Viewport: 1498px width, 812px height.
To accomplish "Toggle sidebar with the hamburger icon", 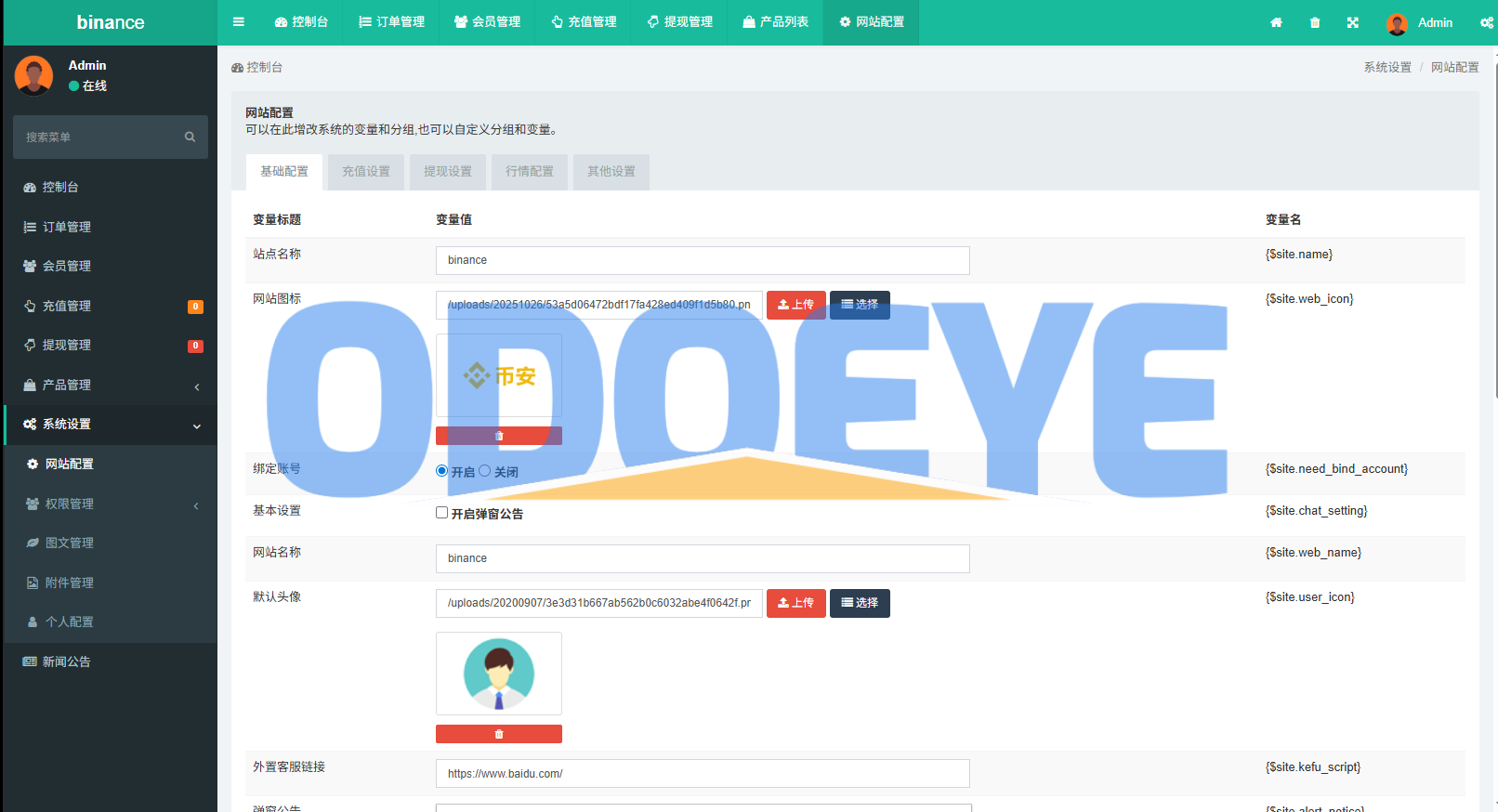I will [x=239, y=22].
